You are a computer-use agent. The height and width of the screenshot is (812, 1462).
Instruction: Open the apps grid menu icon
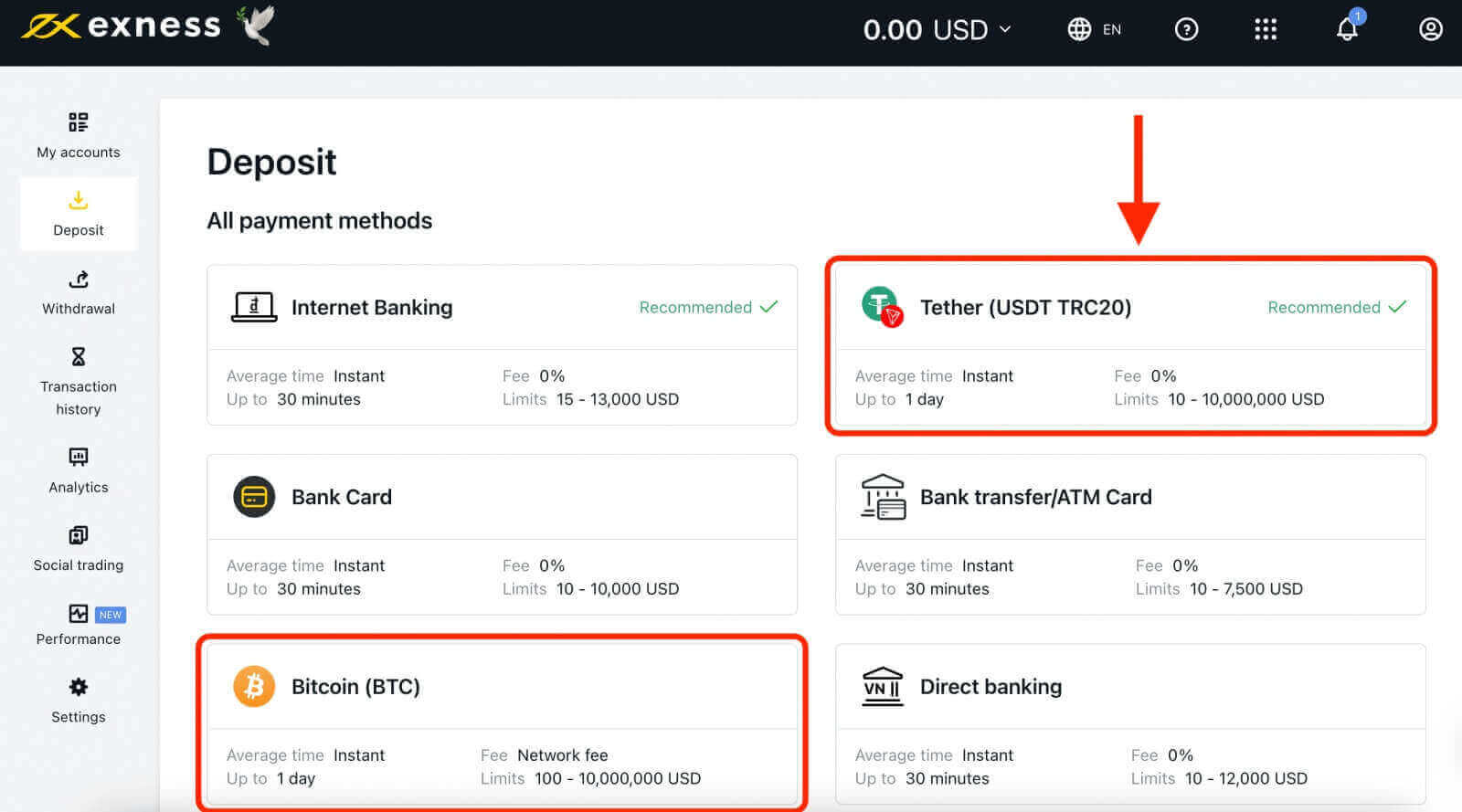1266,29
